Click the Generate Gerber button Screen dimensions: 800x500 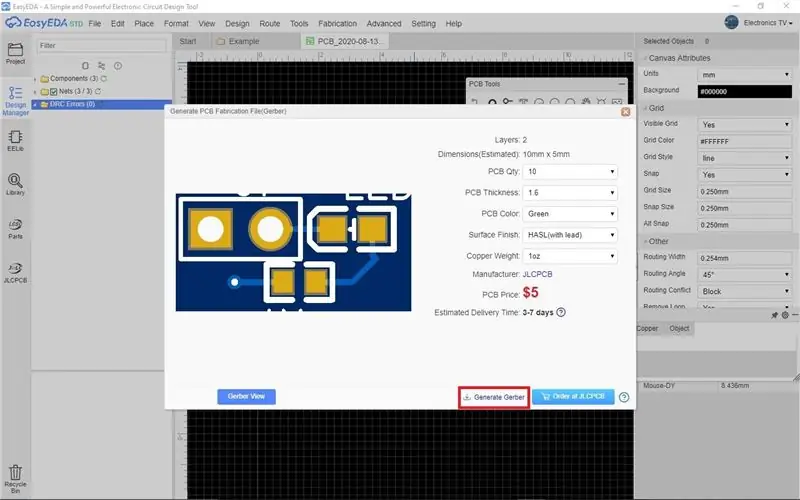point(494,397)
